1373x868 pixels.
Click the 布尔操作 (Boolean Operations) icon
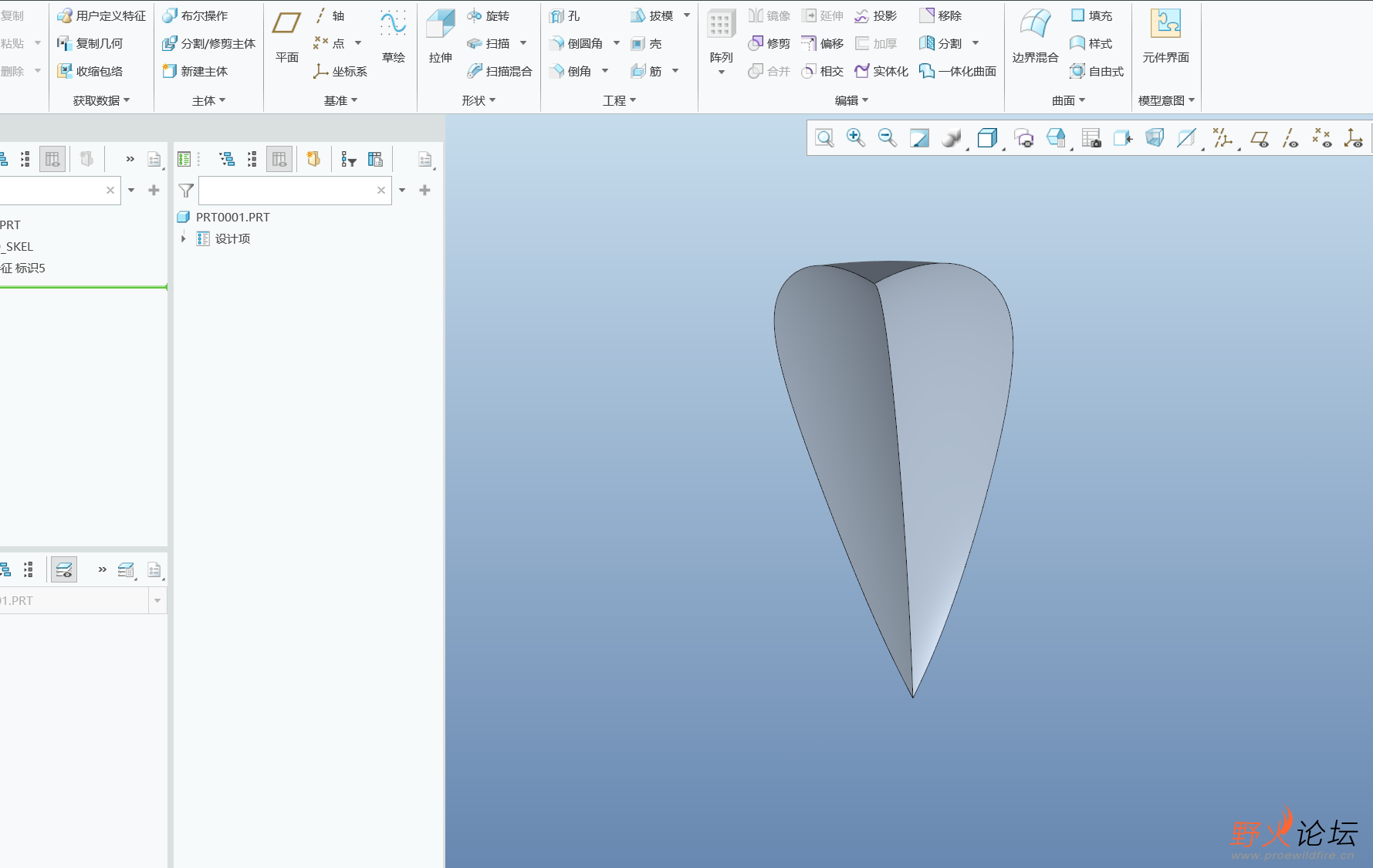click(x=195, y=15)
